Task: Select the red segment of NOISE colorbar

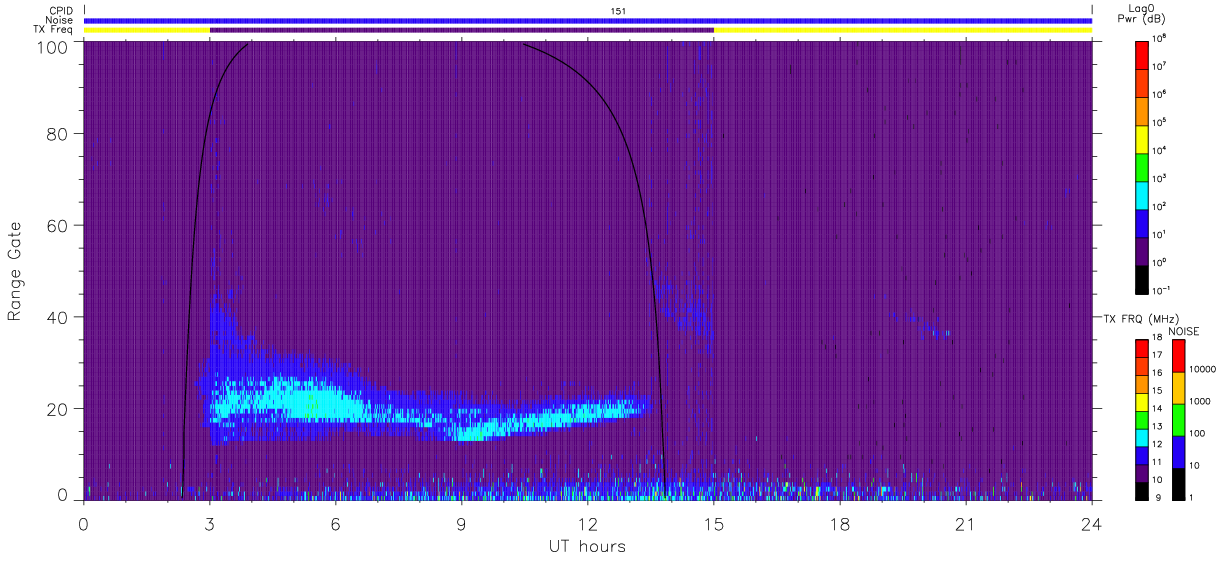Action: tap(1178, 356)
